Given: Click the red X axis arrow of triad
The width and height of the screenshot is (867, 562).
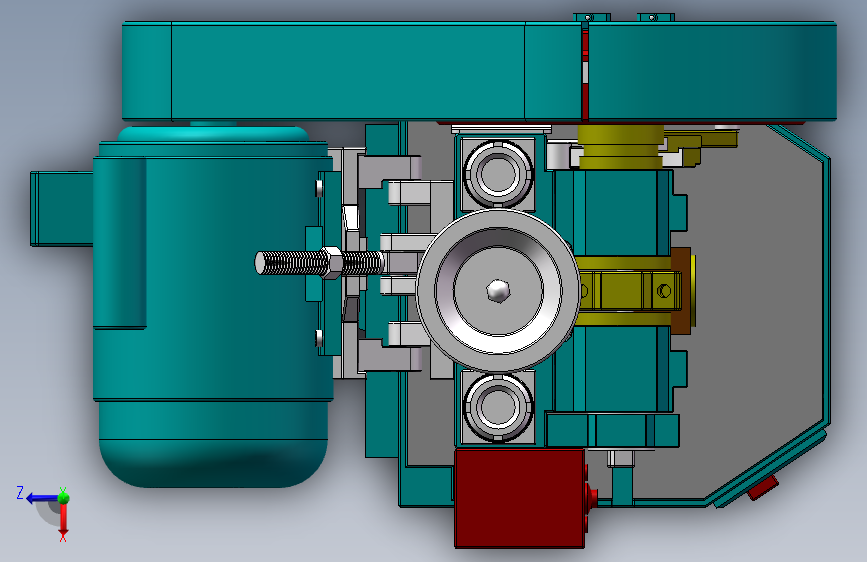Looking at the screenshot, I should [64, 519].
